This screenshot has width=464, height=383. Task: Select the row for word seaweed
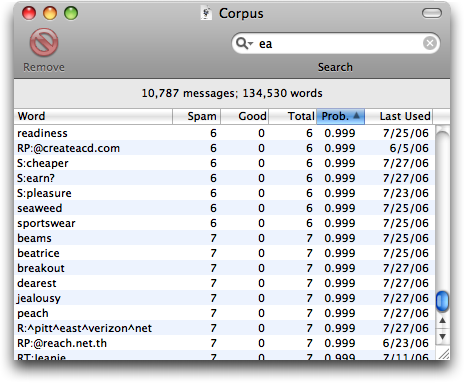224,208
